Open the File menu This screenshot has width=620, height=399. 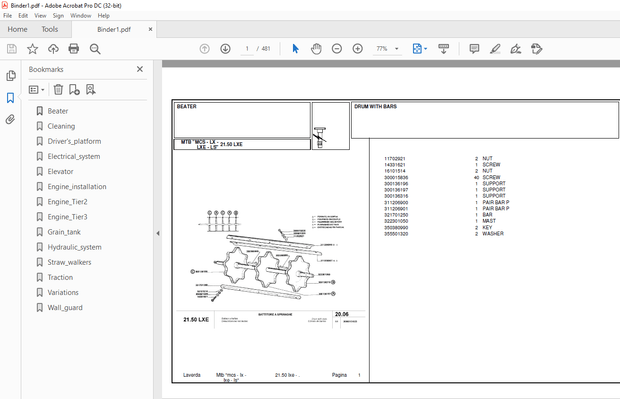8,16
